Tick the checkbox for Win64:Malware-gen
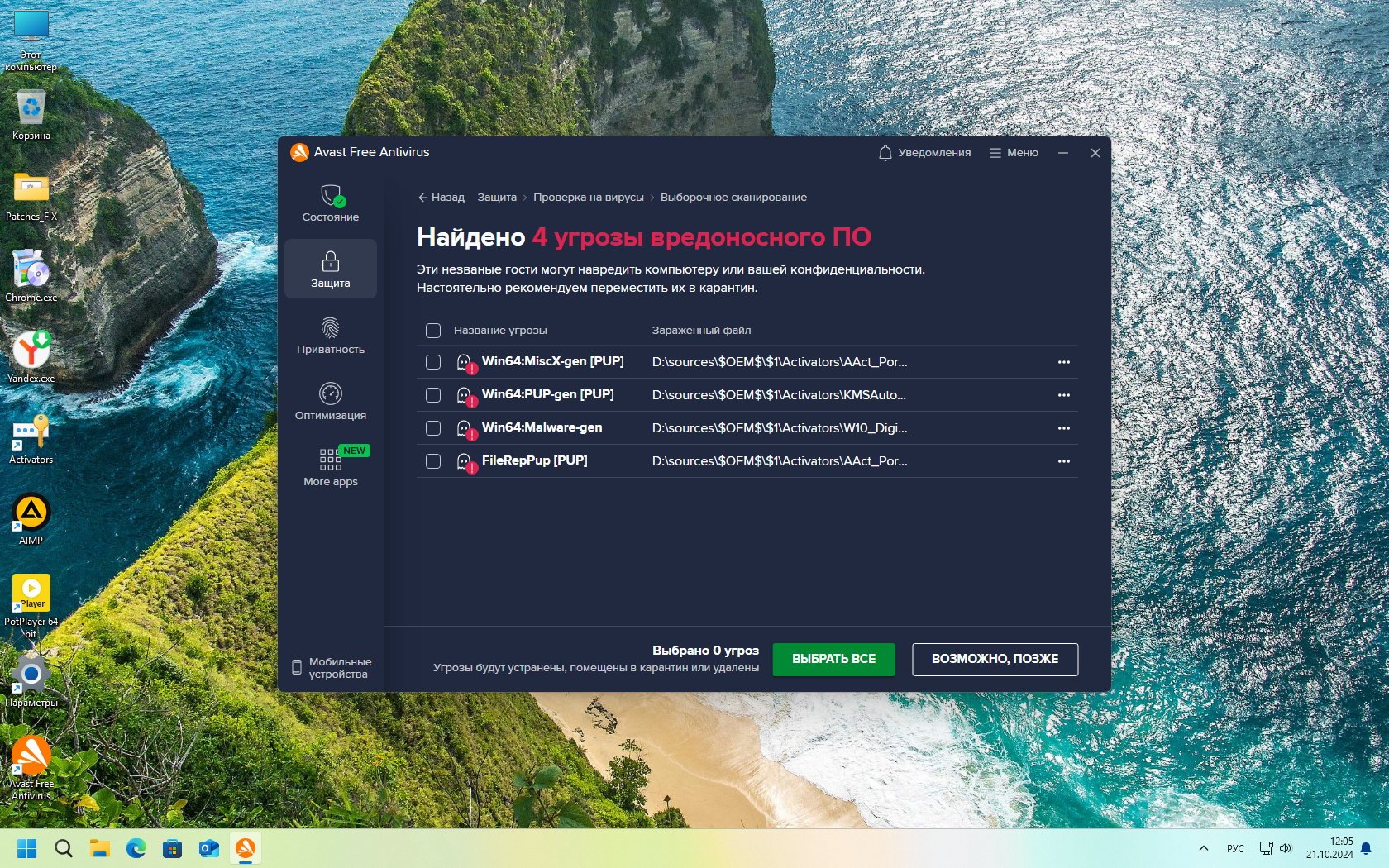 pyautogui.click(x=433, y=428)
